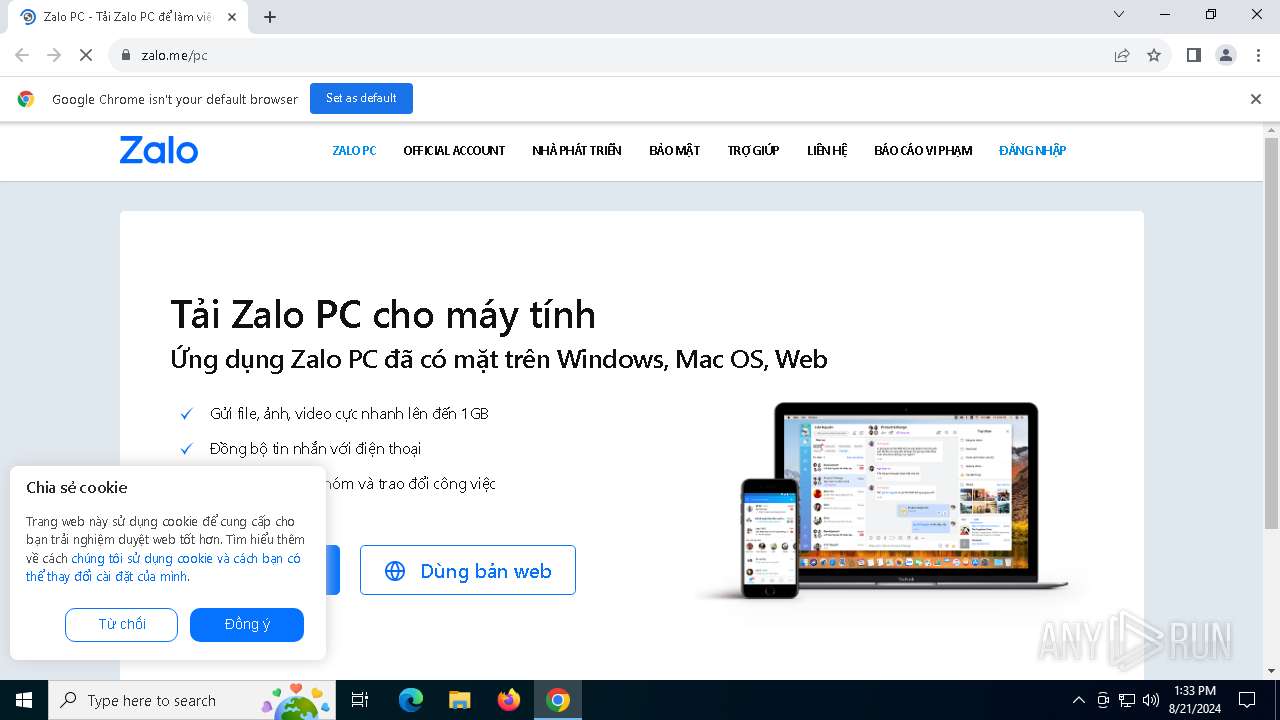Open NHÀ PHÁT TRIỂN menu item

577,150
